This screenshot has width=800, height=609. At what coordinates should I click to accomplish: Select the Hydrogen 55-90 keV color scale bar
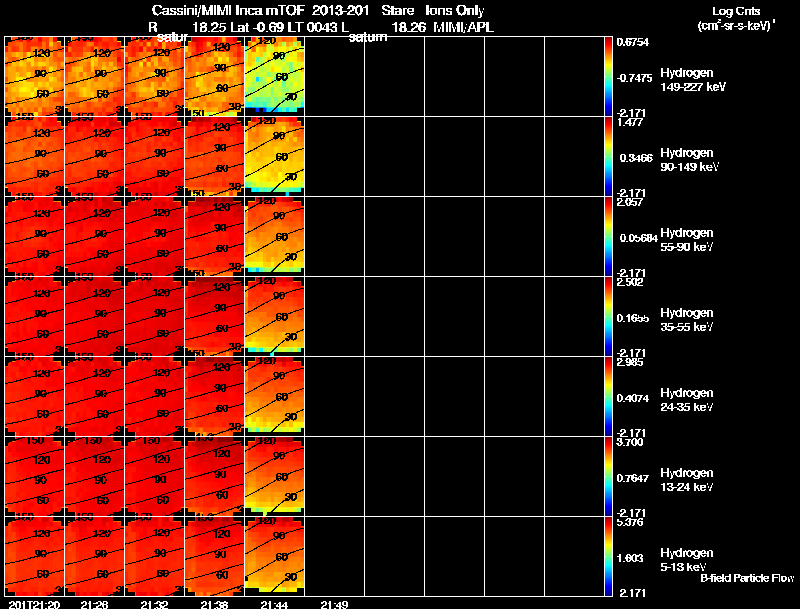point(608,236)
